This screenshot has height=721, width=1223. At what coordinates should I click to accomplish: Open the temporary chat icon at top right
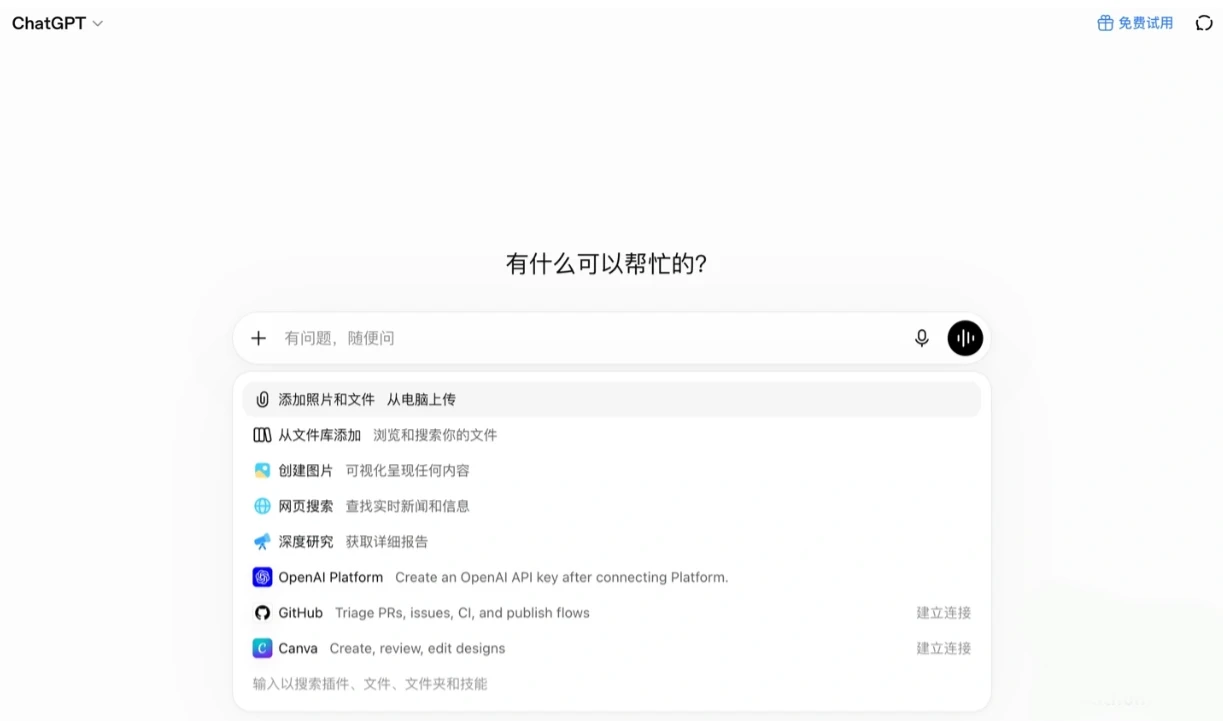tap(1204, 23)
